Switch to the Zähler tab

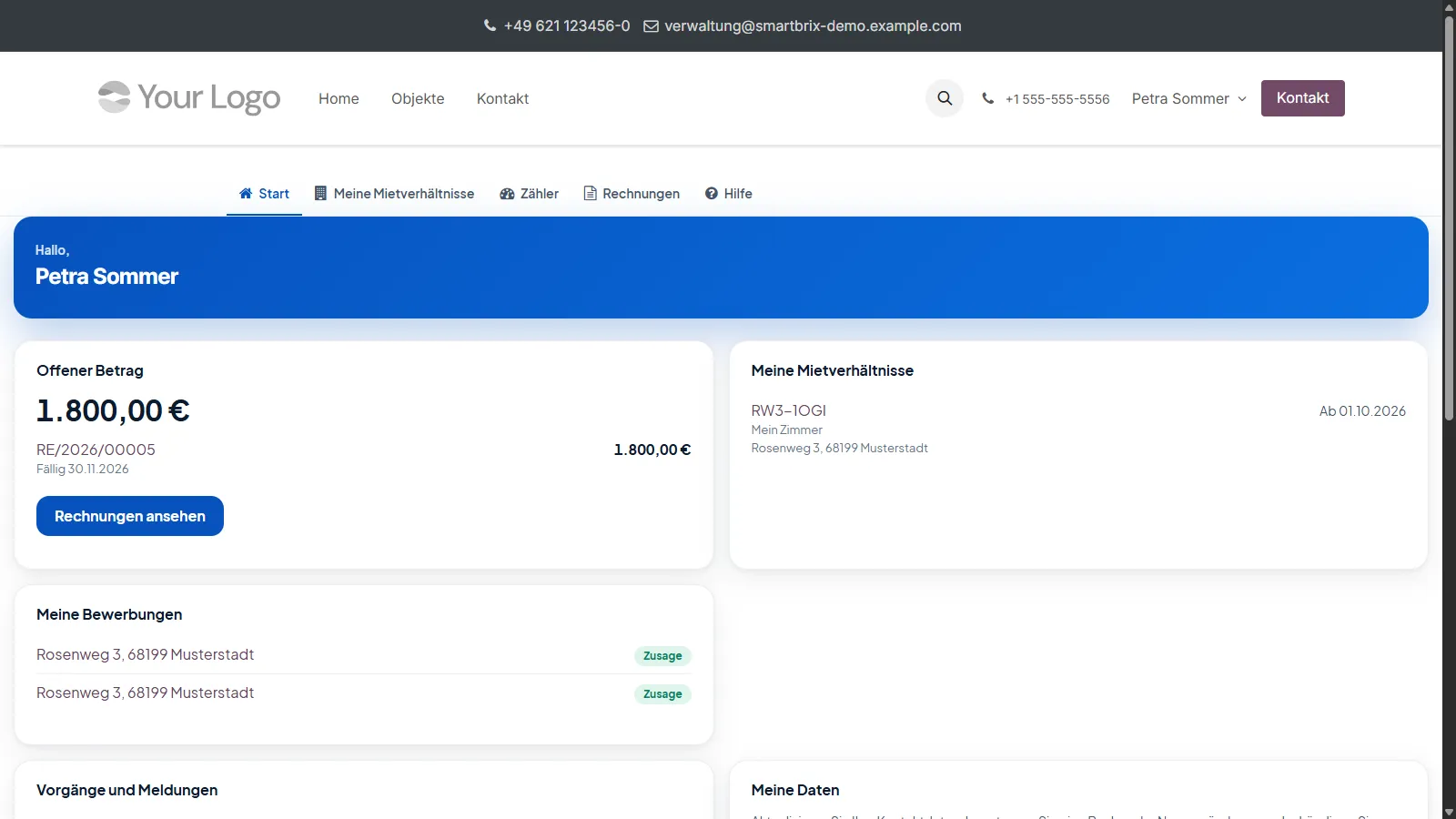pyautogui.click(x=529, y=194)
